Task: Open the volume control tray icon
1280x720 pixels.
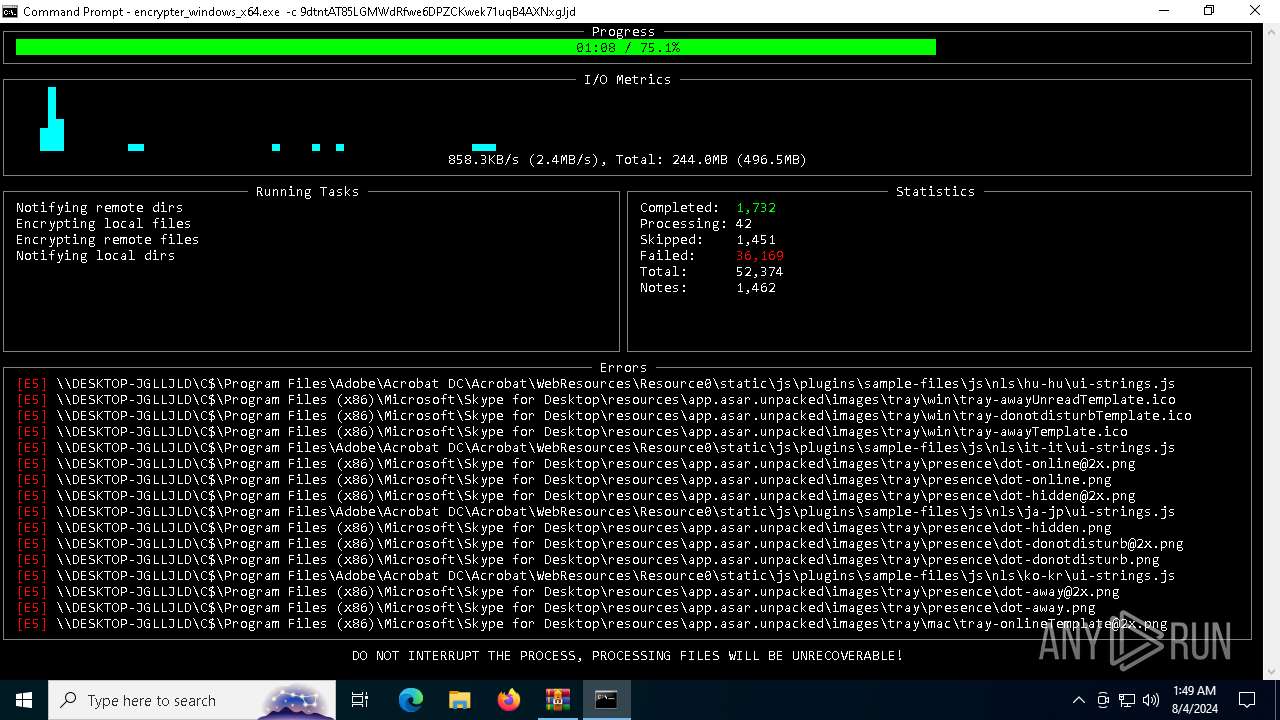Action: (1151, 700)
